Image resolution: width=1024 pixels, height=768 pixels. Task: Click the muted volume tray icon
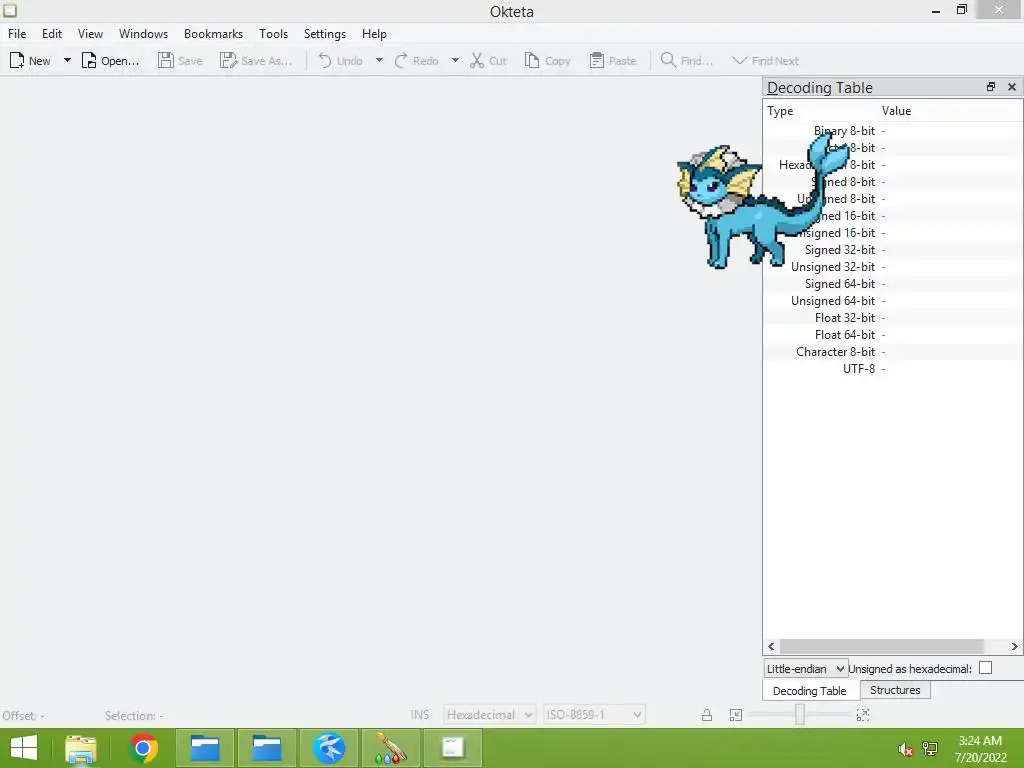905,750
